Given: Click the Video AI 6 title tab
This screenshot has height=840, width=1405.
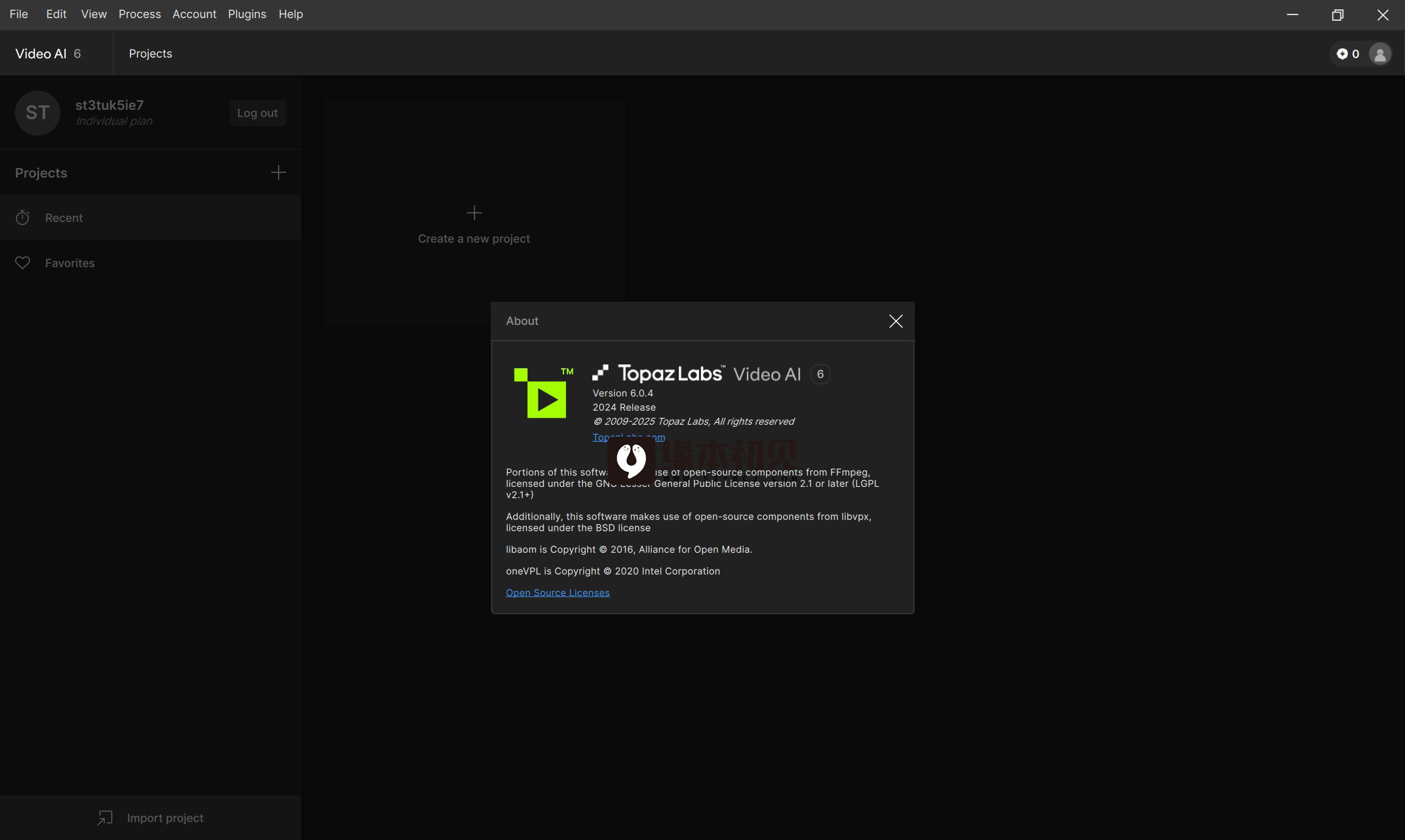Looking at the screenshot, I should click(48, 53).
